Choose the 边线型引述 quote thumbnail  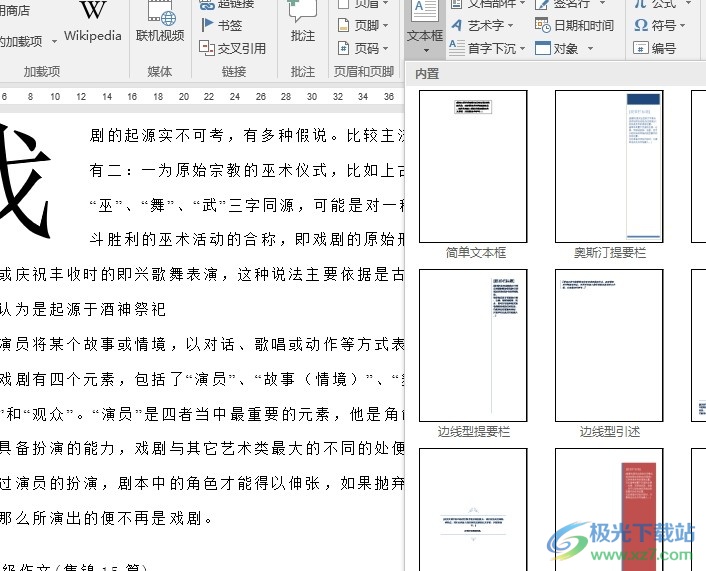pos(609,345)
